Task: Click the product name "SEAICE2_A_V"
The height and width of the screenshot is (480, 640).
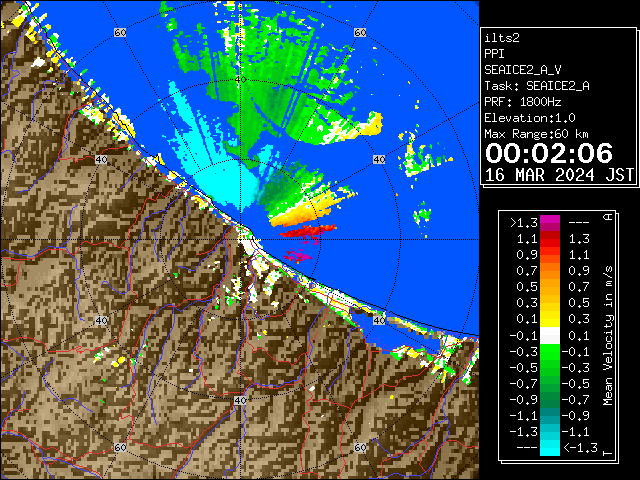Action: (x=522, y=70)
